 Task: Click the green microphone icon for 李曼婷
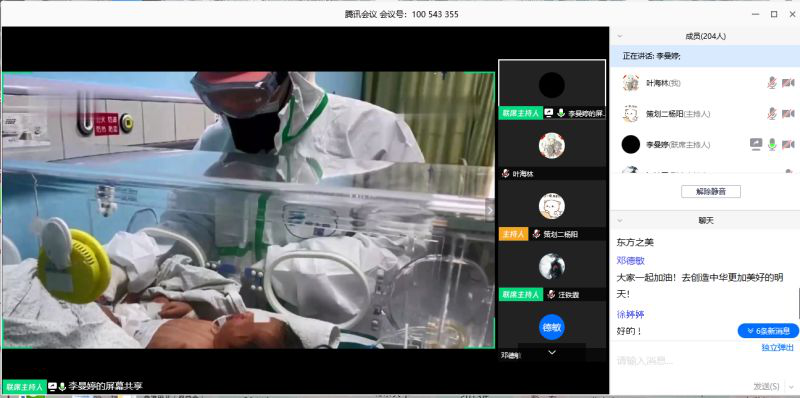click(772, 144)
